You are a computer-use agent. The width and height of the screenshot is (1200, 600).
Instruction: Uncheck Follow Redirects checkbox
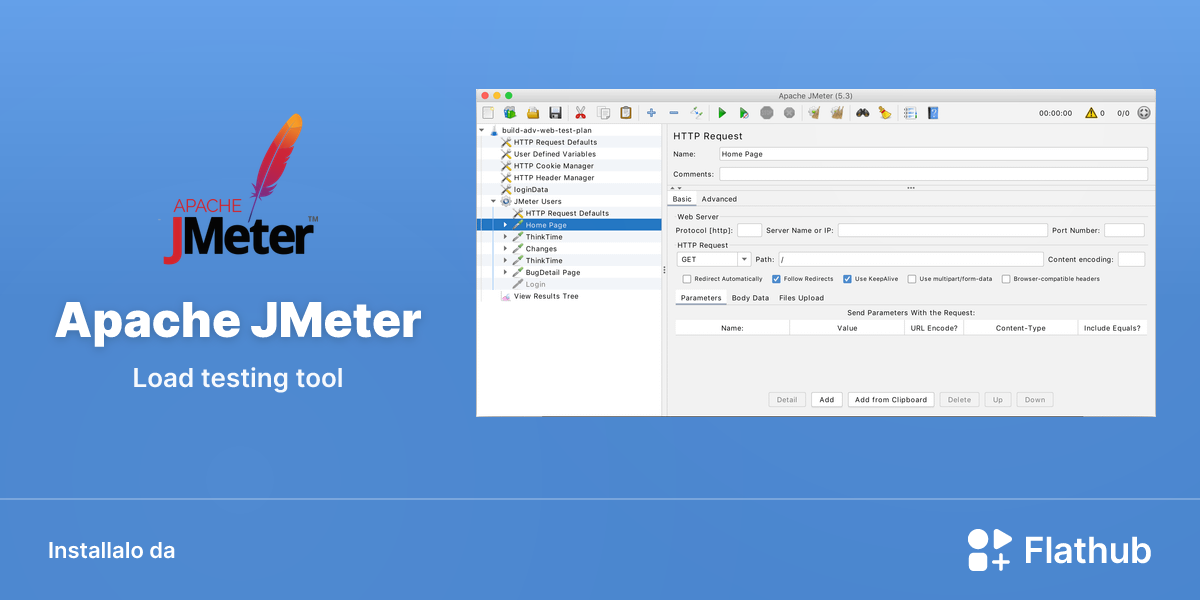(776, 279)
